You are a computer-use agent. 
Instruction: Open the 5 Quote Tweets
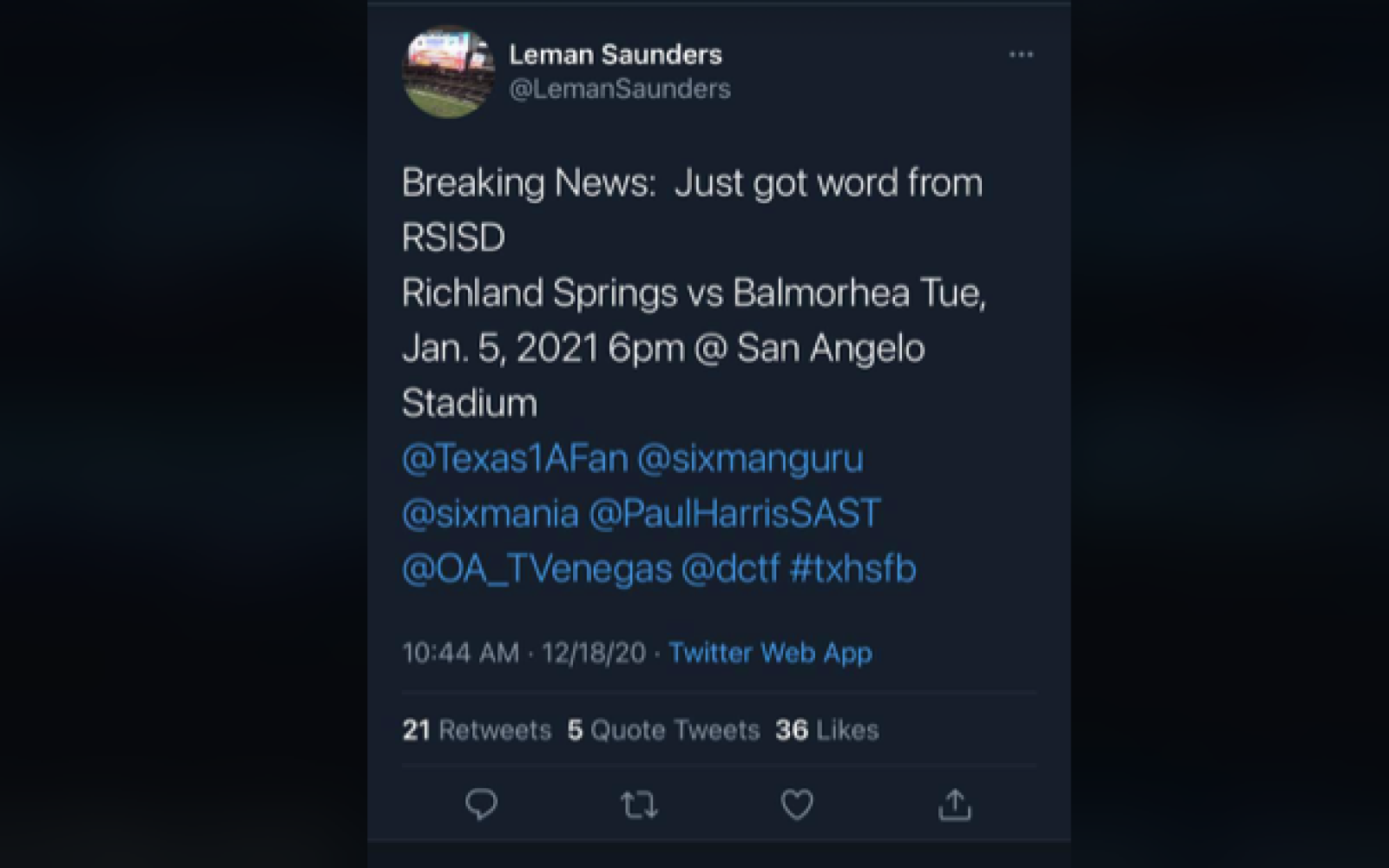click(665, 730)
